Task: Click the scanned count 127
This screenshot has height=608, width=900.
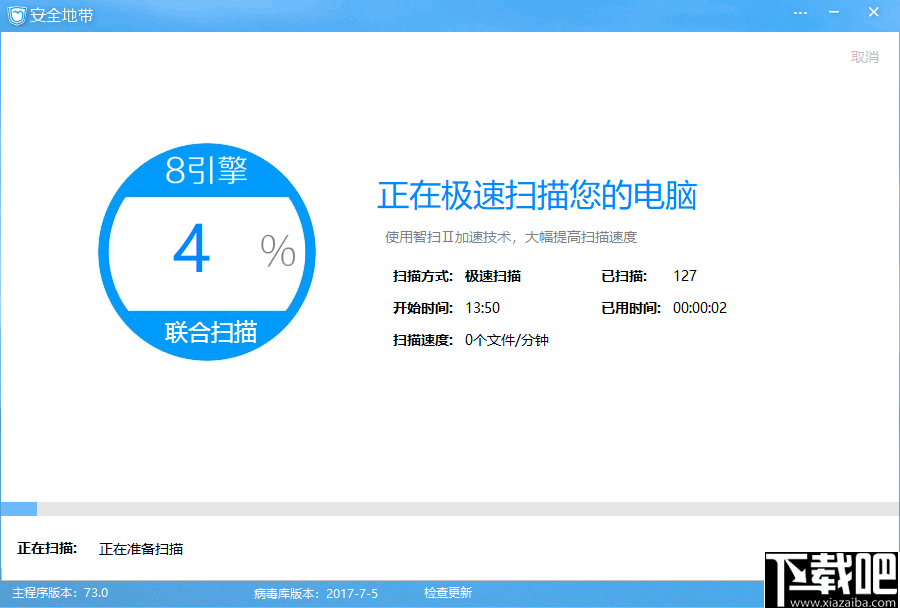Action: point(685,276)
